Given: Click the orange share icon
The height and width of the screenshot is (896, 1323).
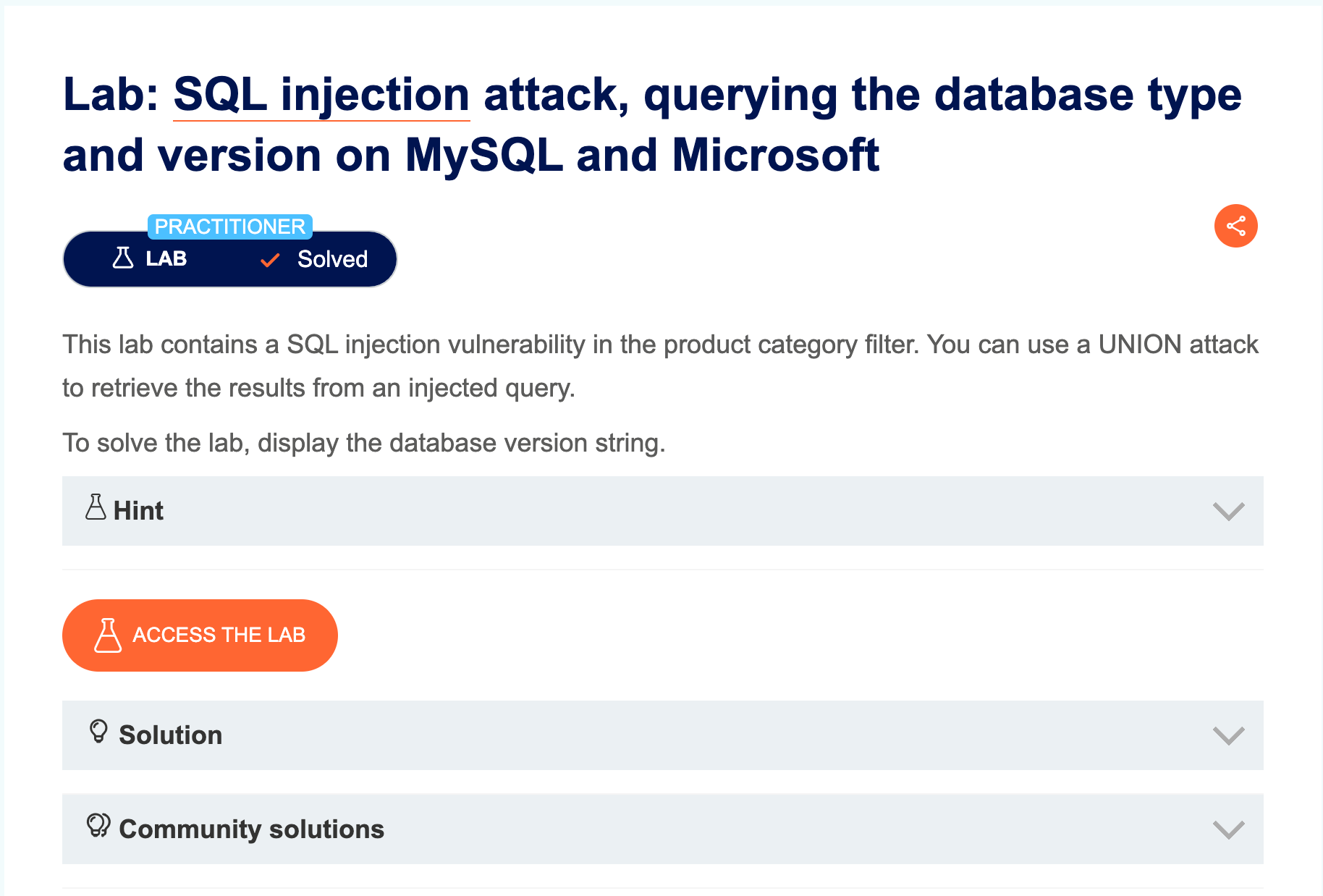Looking at the screenshot, I should [1235, 226].
